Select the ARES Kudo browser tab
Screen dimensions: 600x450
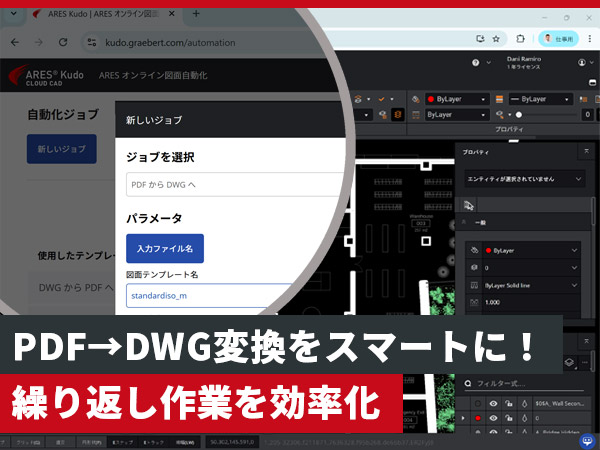click(103, 14)
